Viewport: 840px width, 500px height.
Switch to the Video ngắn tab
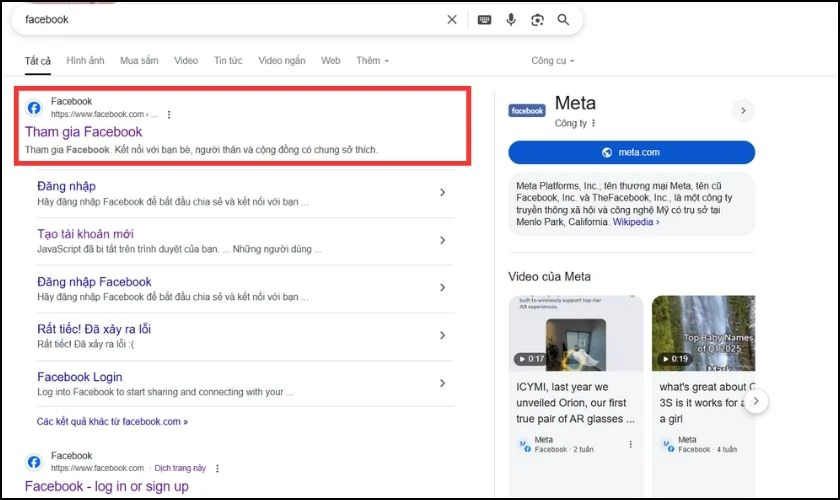pos(282,61)
